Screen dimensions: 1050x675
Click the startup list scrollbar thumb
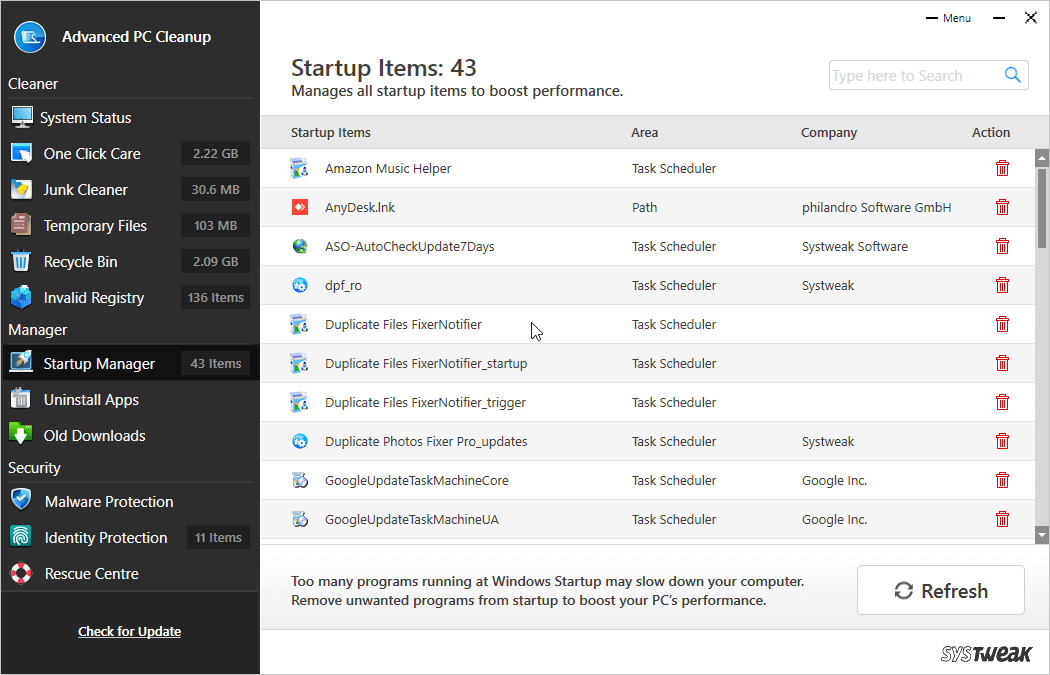coord(1041,208)
